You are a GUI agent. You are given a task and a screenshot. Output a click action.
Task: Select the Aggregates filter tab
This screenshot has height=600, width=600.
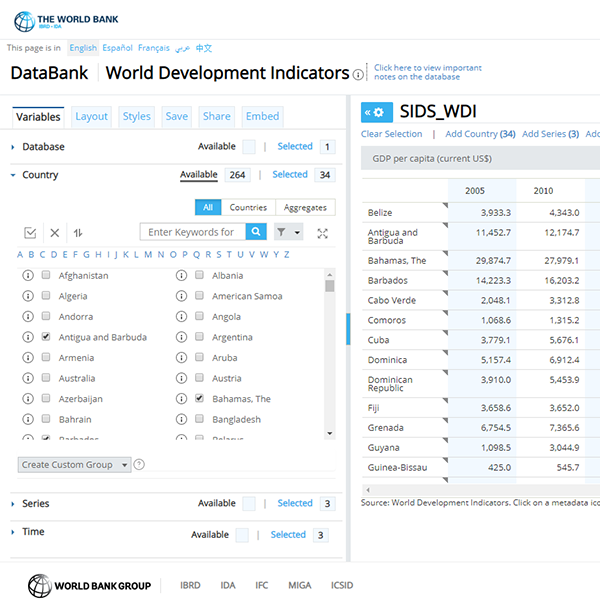point(305,207)
